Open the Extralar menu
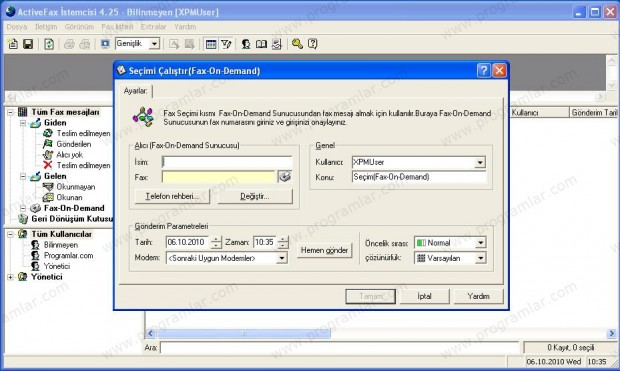Image resolution: width=620 pixels, height=371 pixels. [153, 26]
